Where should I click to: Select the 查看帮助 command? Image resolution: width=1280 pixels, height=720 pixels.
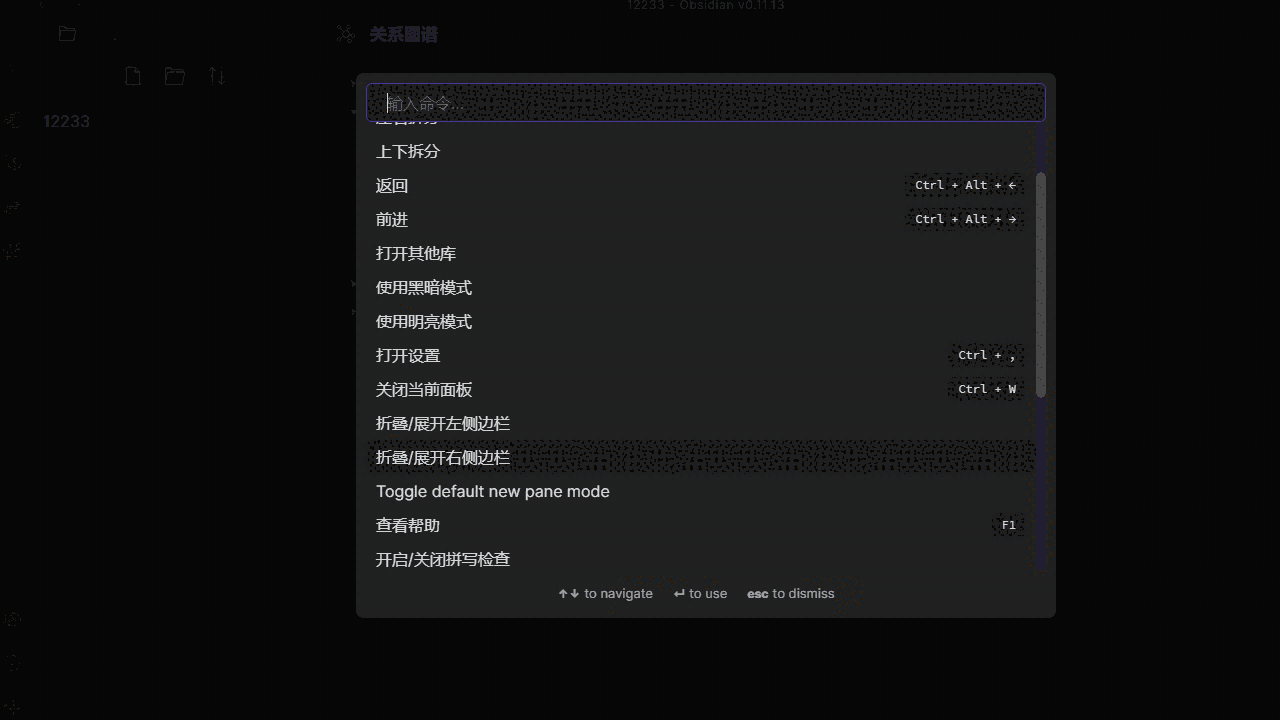(x=407, y=525)
